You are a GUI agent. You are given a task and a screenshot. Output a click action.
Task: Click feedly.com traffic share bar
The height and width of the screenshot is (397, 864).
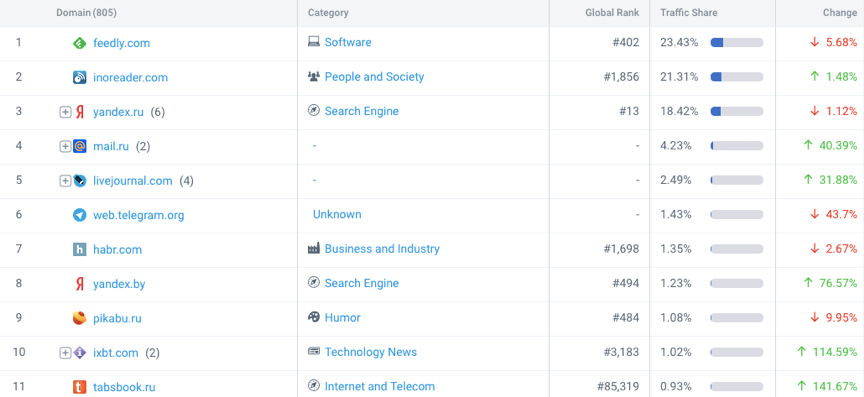click(737, 42)
